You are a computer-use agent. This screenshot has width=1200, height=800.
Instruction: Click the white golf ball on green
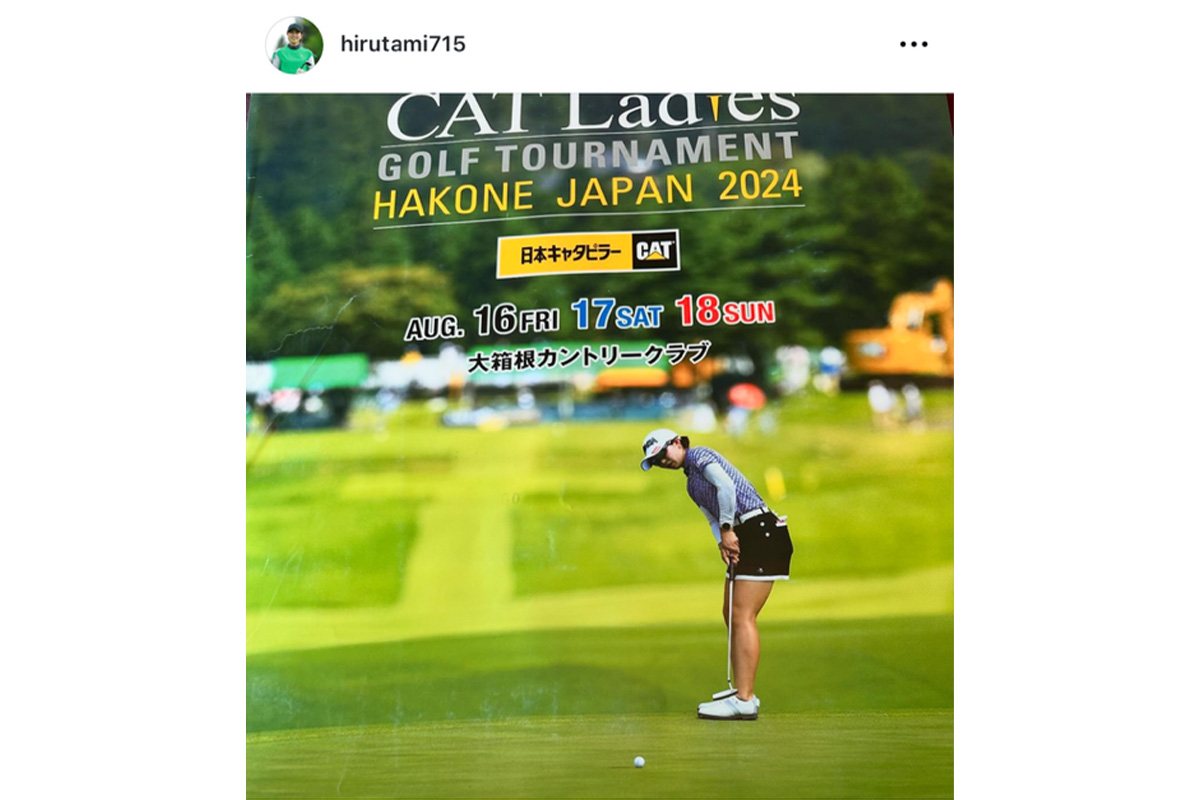[638, 762]
